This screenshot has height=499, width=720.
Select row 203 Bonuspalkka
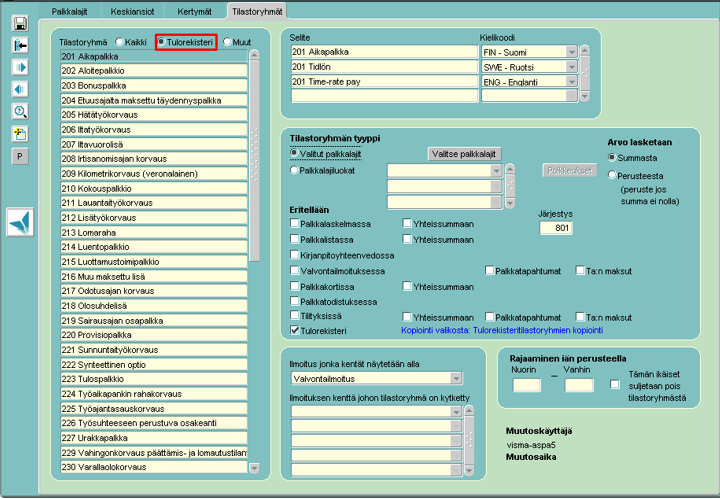(x=154, y=85)
